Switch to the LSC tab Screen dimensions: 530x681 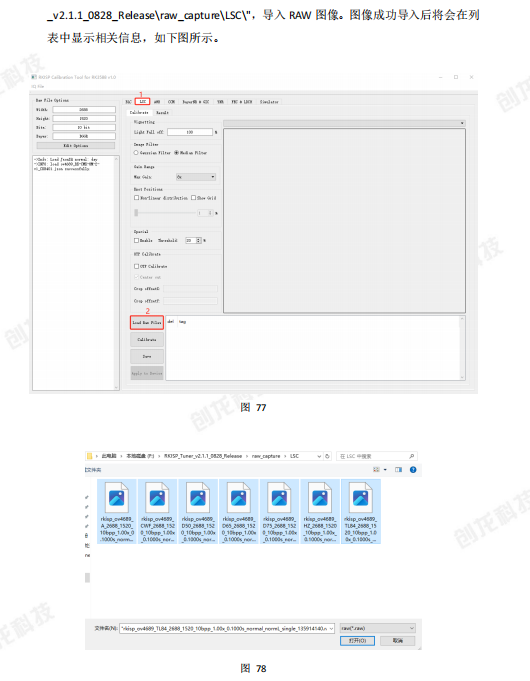(142, 102)
